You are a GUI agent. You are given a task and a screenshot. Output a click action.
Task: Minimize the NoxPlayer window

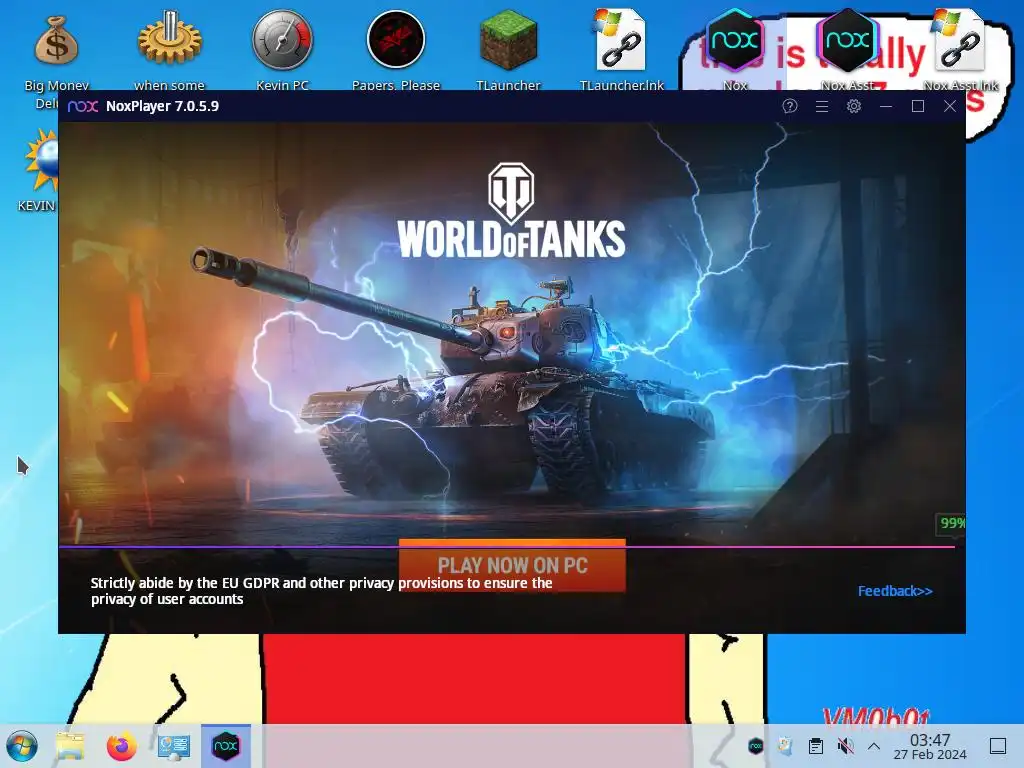pos(886,106)
